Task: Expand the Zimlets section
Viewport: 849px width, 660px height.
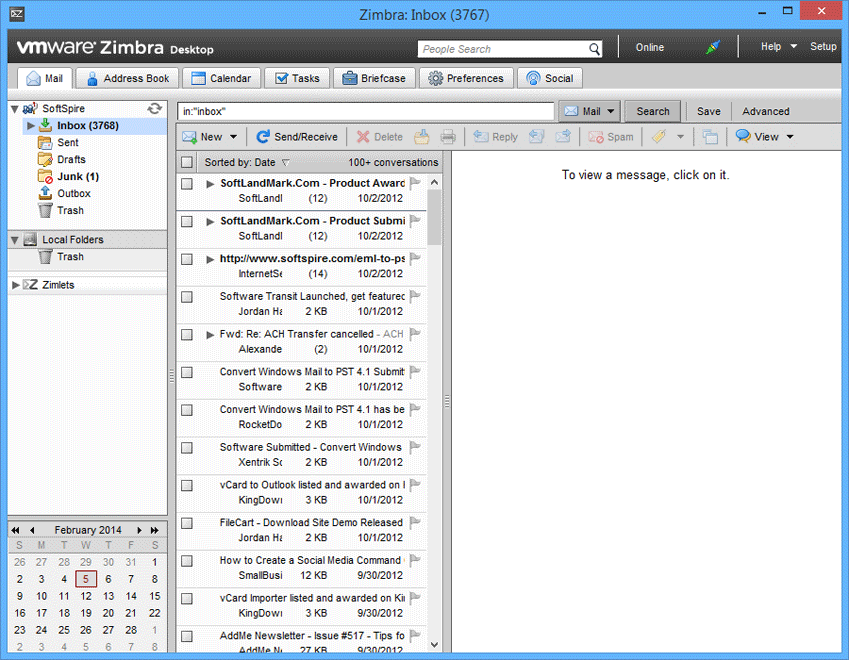Action: tap(15, 285)
